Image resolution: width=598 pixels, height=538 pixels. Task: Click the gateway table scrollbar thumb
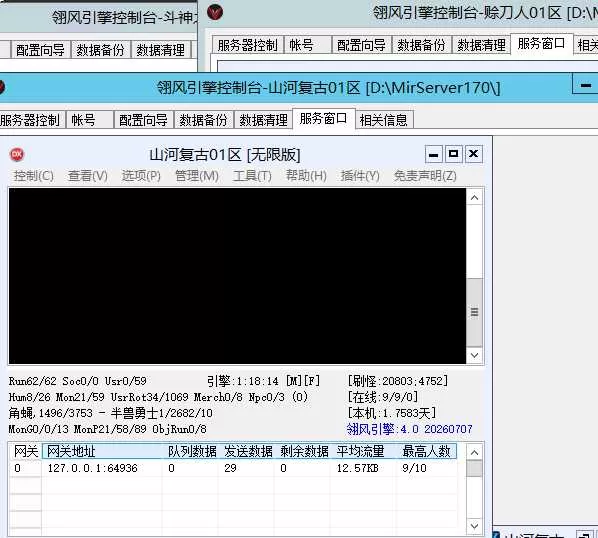[474, 469]
